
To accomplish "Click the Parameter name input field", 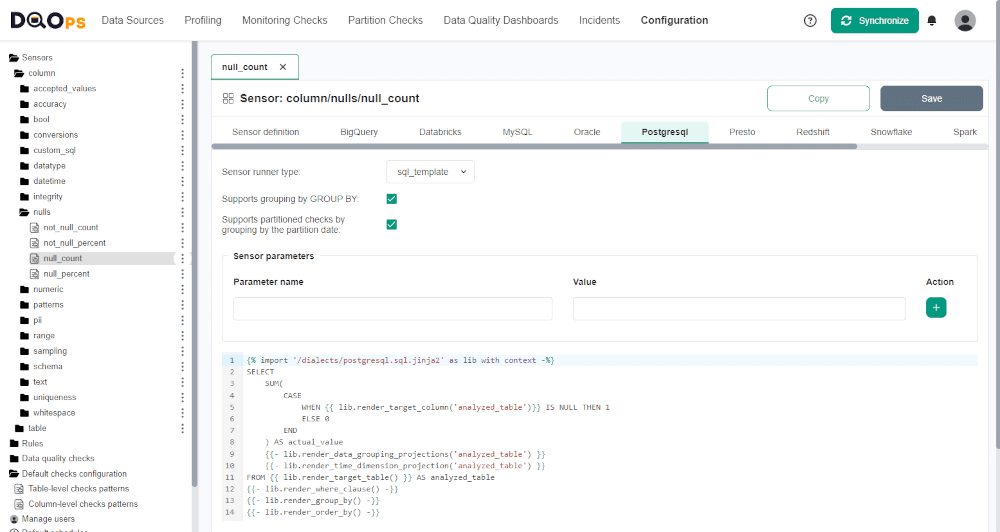I will [x=392, y=308].
